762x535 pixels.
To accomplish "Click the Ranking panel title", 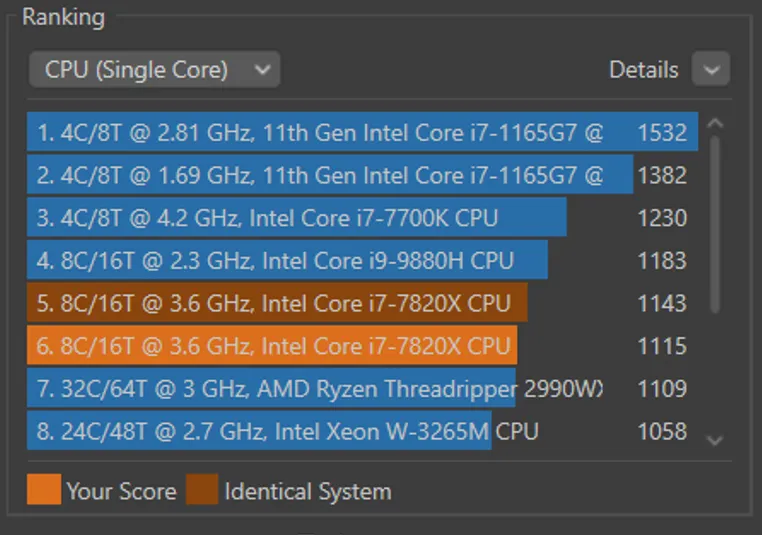I will [62, 17].
